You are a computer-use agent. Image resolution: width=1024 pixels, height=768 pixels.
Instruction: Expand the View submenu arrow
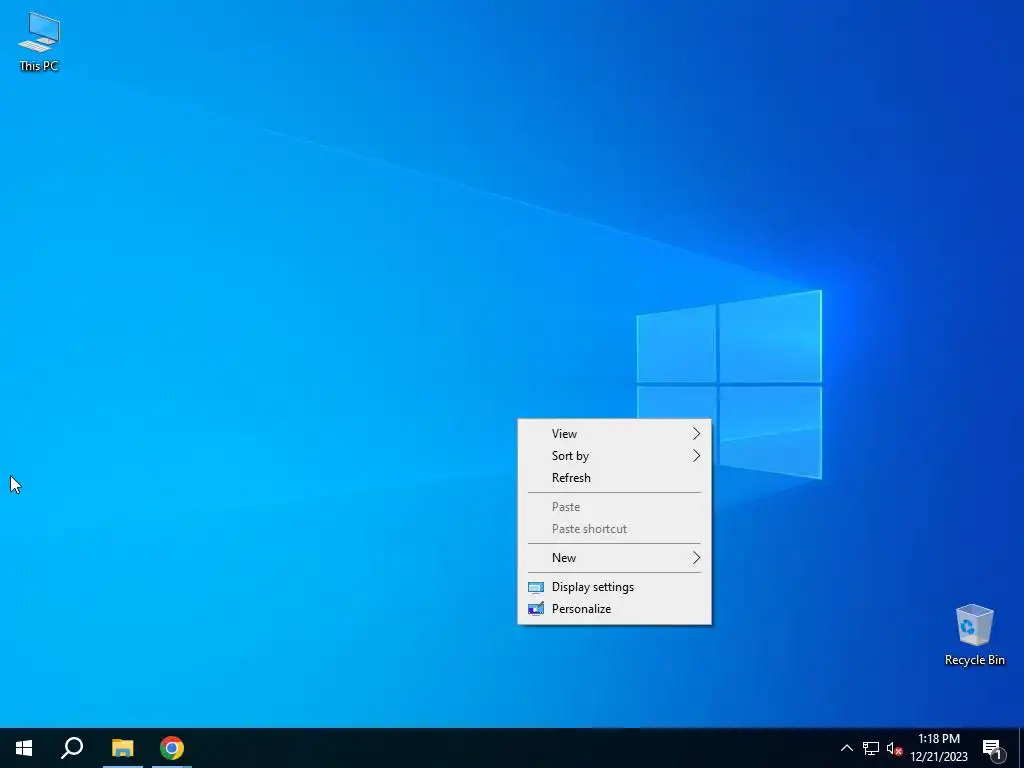tap(696, 434)
